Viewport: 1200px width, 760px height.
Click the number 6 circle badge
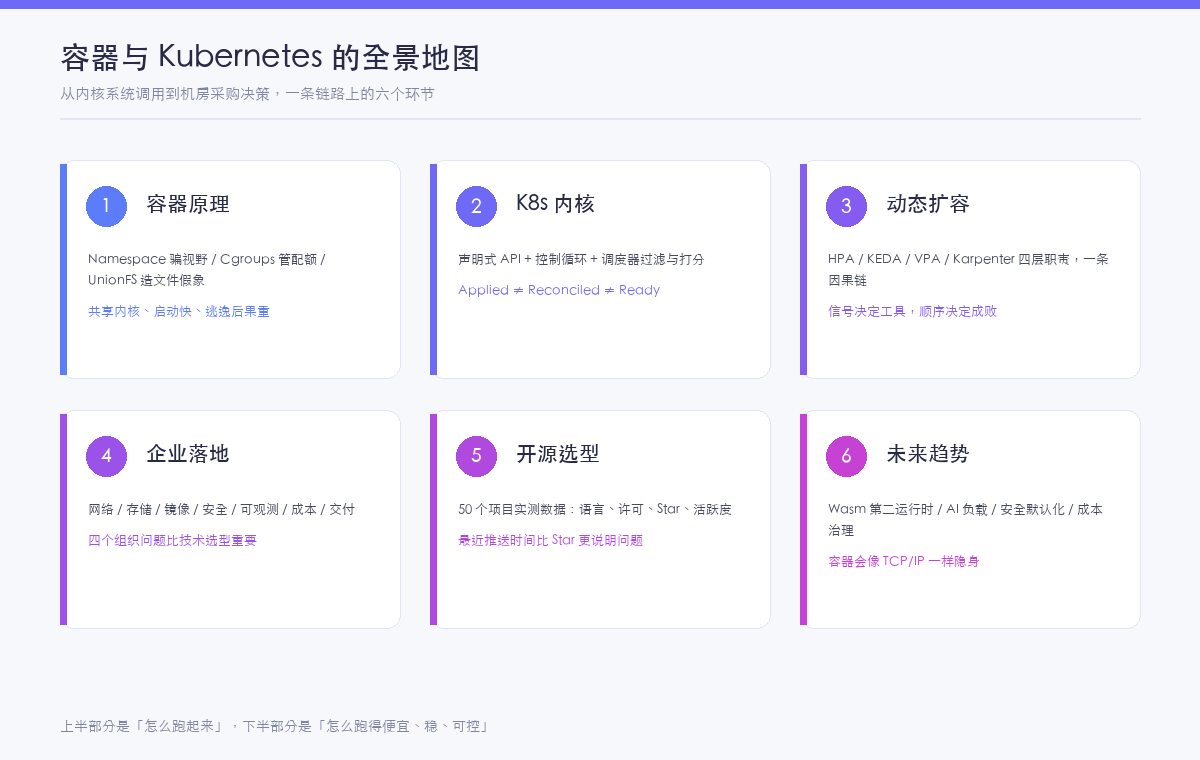846,456
